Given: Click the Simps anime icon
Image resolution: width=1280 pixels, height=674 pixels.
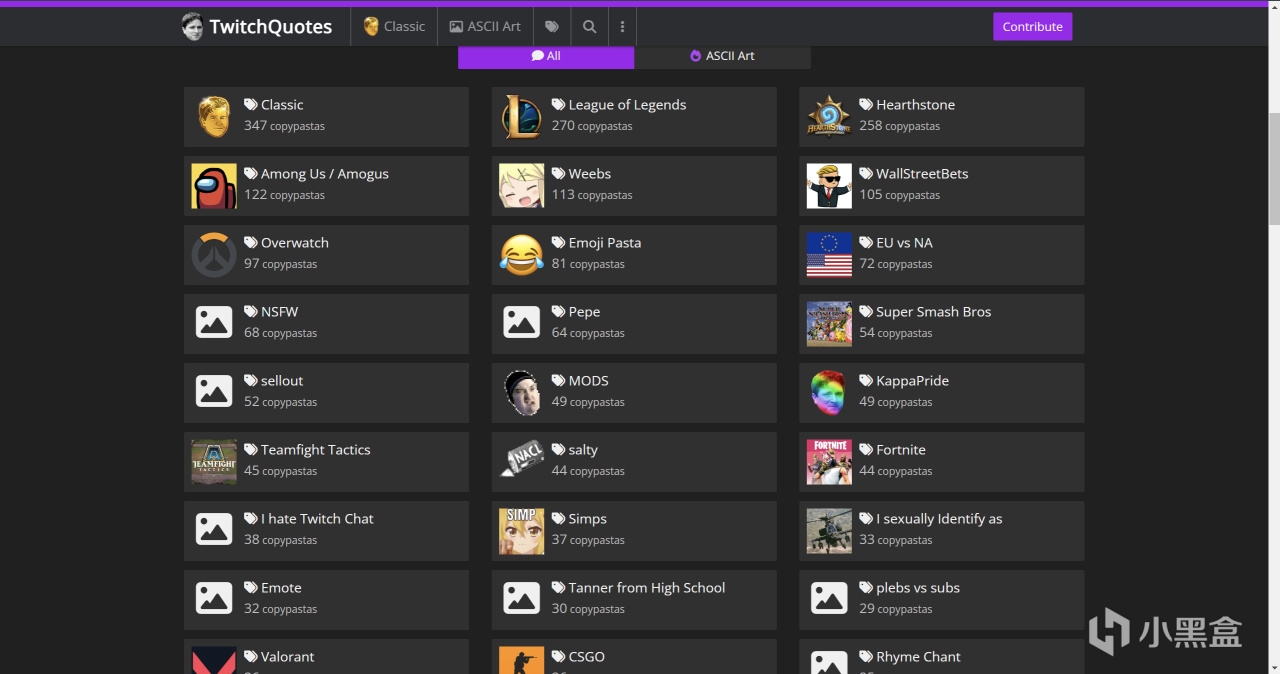Looking at the screenshot, I should (x=522, y=531).
